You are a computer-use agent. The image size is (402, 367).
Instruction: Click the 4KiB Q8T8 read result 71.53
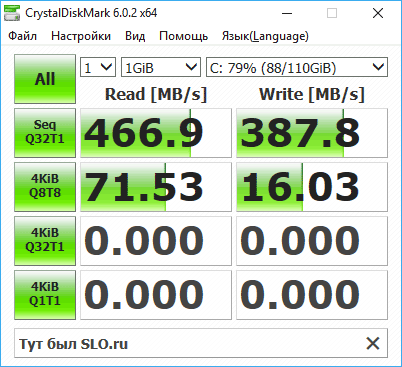[x=156, y=187]
